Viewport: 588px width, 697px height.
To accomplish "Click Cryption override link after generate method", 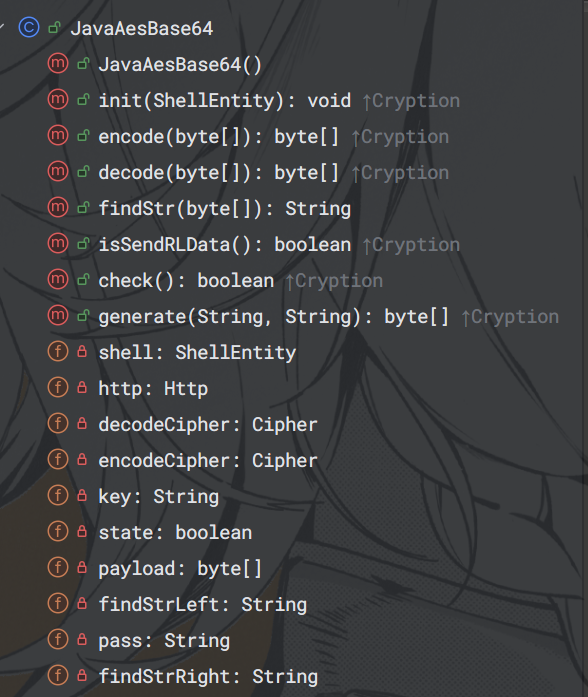I will coord(510,316).
